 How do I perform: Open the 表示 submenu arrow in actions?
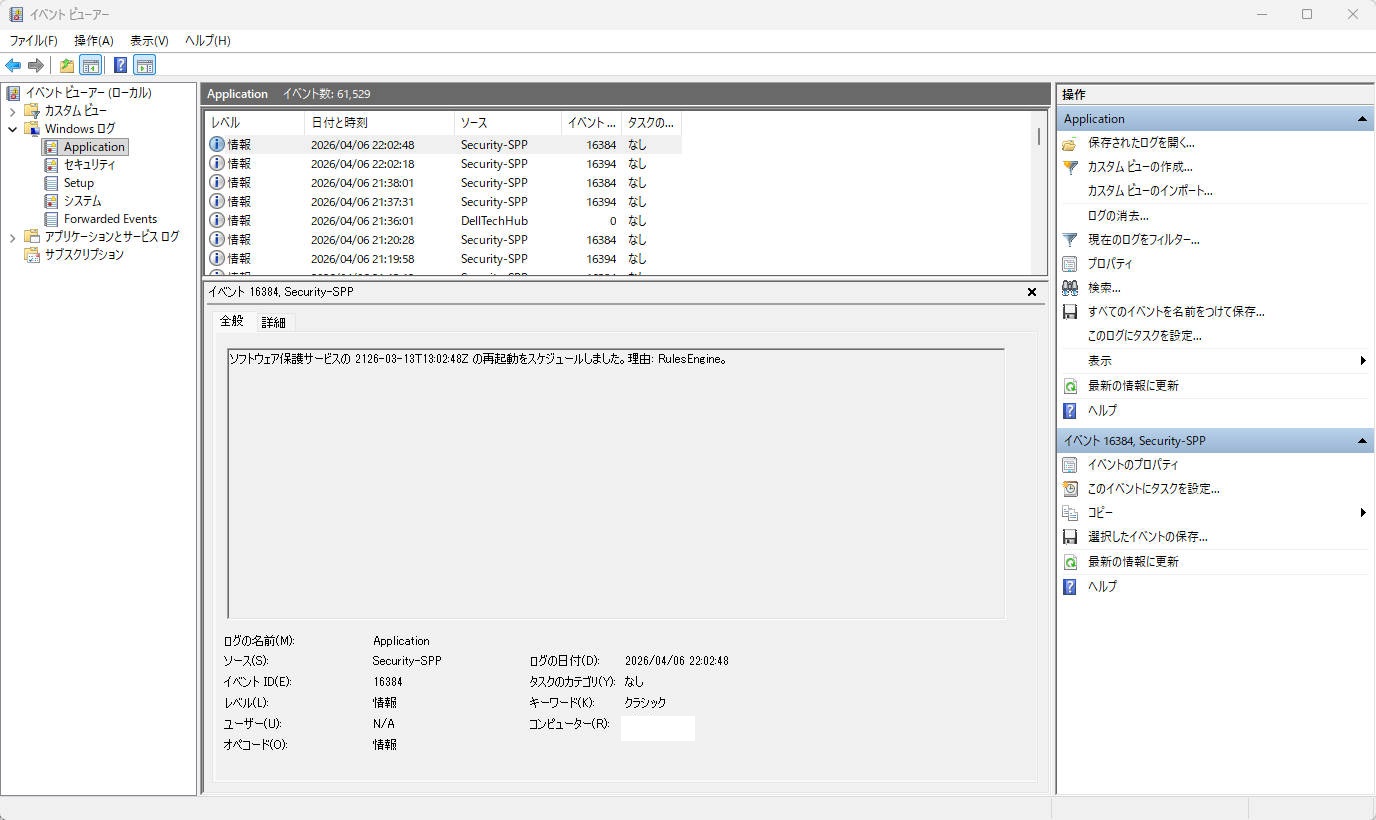click(1363, 361)
